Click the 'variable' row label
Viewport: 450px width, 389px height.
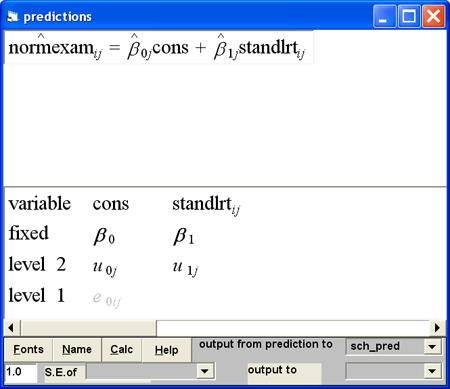click(39, 203)
